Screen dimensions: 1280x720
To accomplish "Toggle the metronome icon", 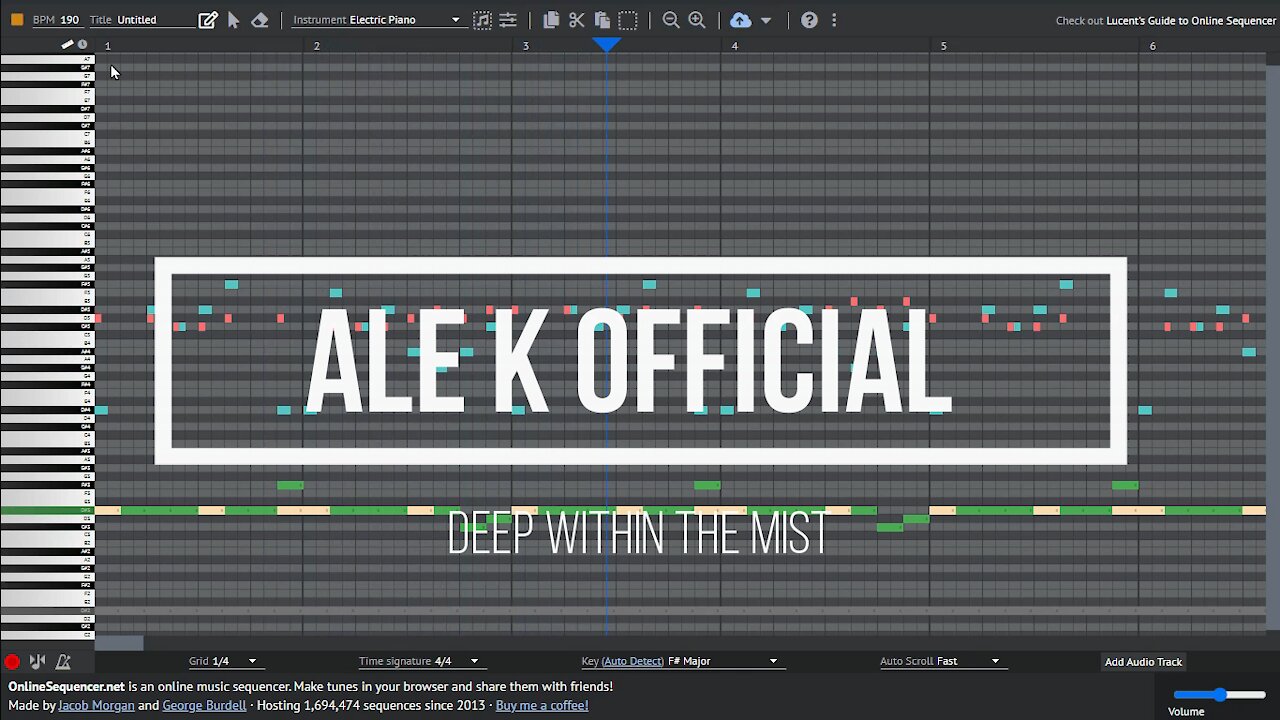I will pyautogui.click(x=63, y=662).
